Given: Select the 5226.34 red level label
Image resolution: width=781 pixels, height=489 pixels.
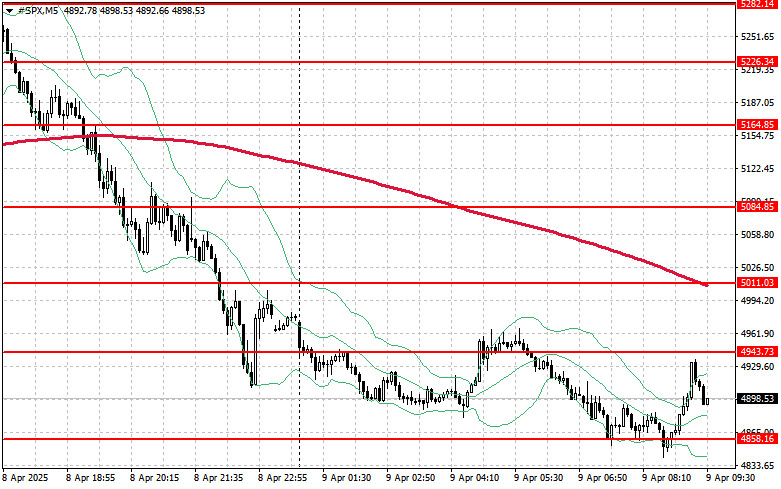Looking at the screenshot, I should pos(758,62).
